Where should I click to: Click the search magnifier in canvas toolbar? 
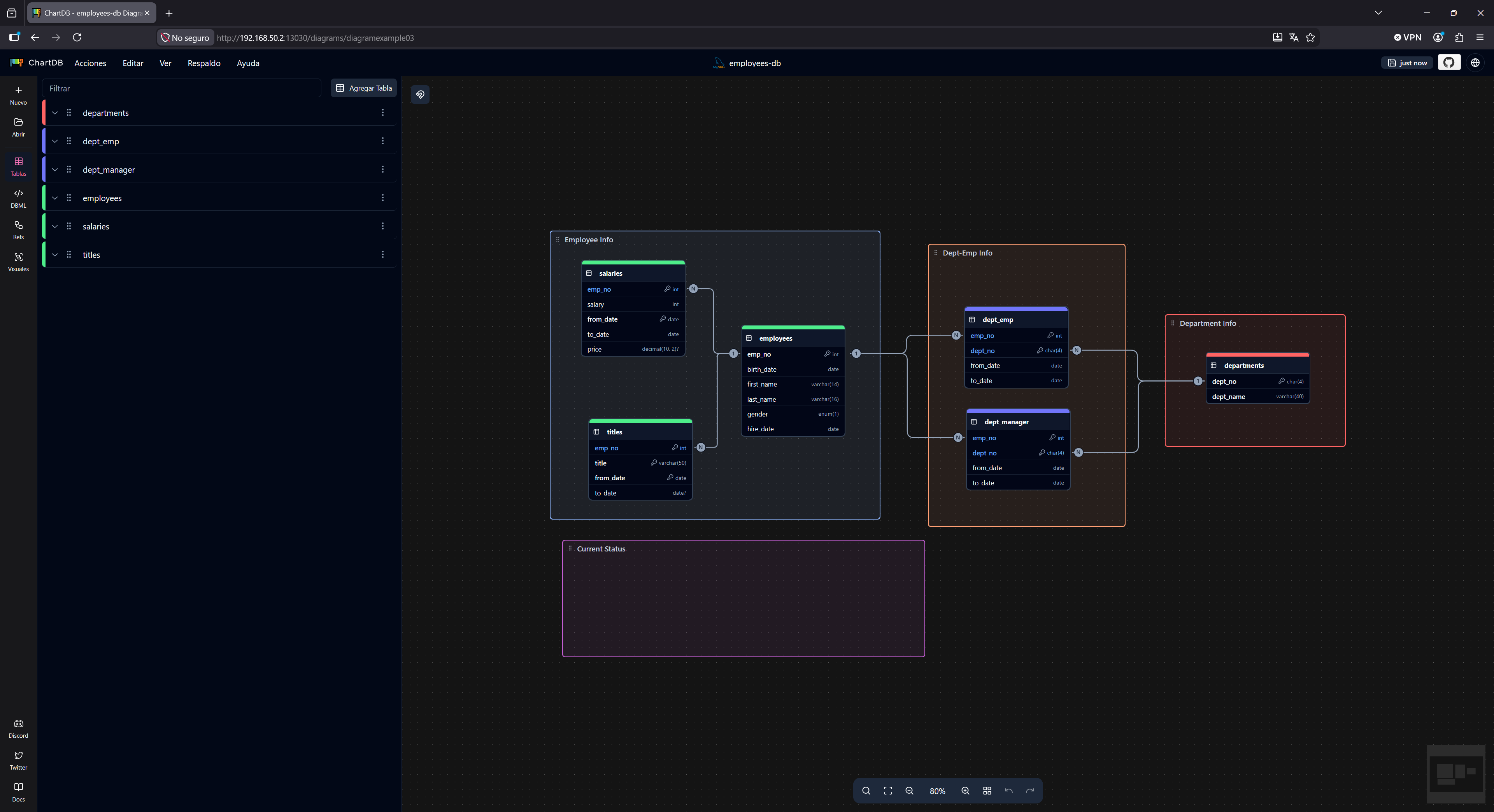click(866, 791)
